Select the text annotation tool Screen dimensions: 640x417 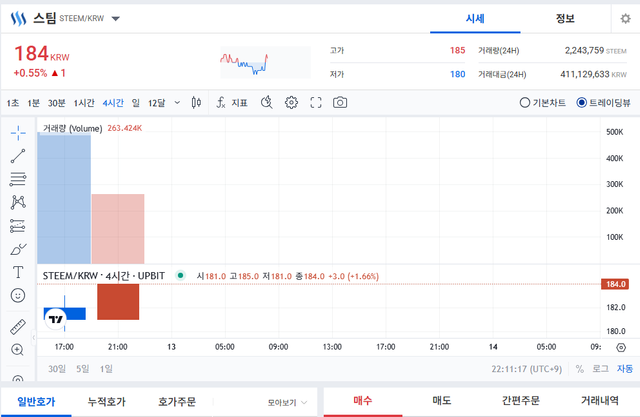pyautogui.click(x=18, y=272)
